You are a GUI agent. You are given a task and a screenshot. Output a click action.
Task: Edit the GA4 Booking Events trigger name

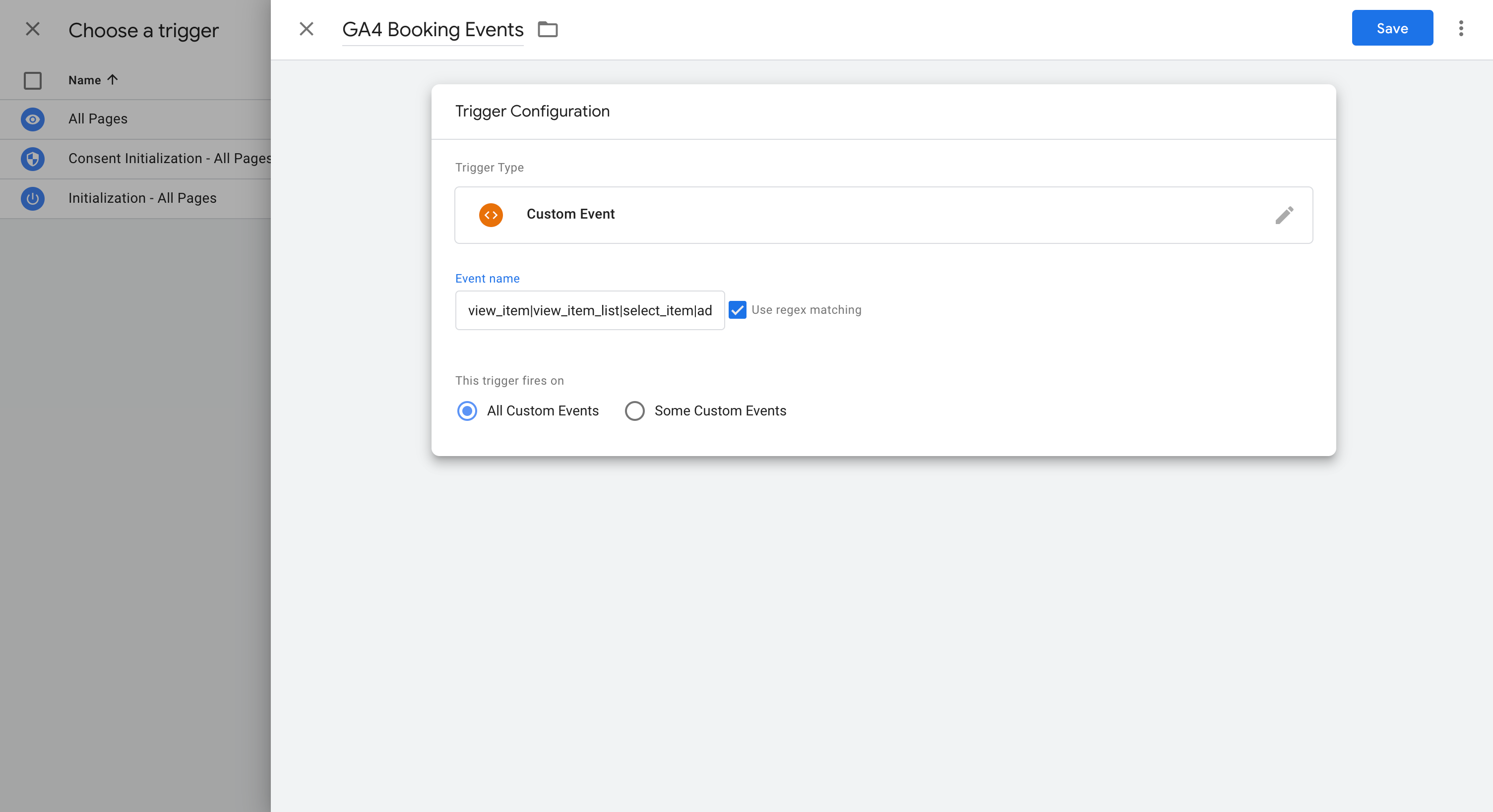click(x=433, y=30)
